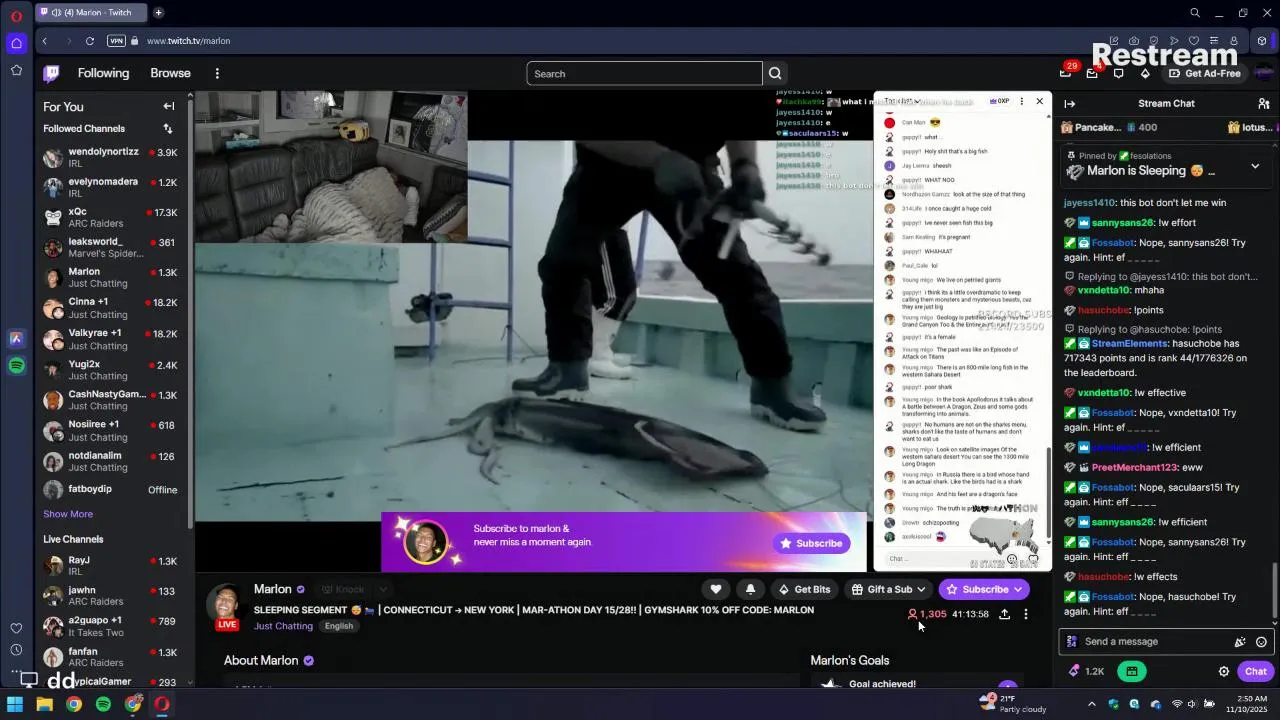Open the Opera menu logo
The image size is (1280, 720).
point(16,16)
